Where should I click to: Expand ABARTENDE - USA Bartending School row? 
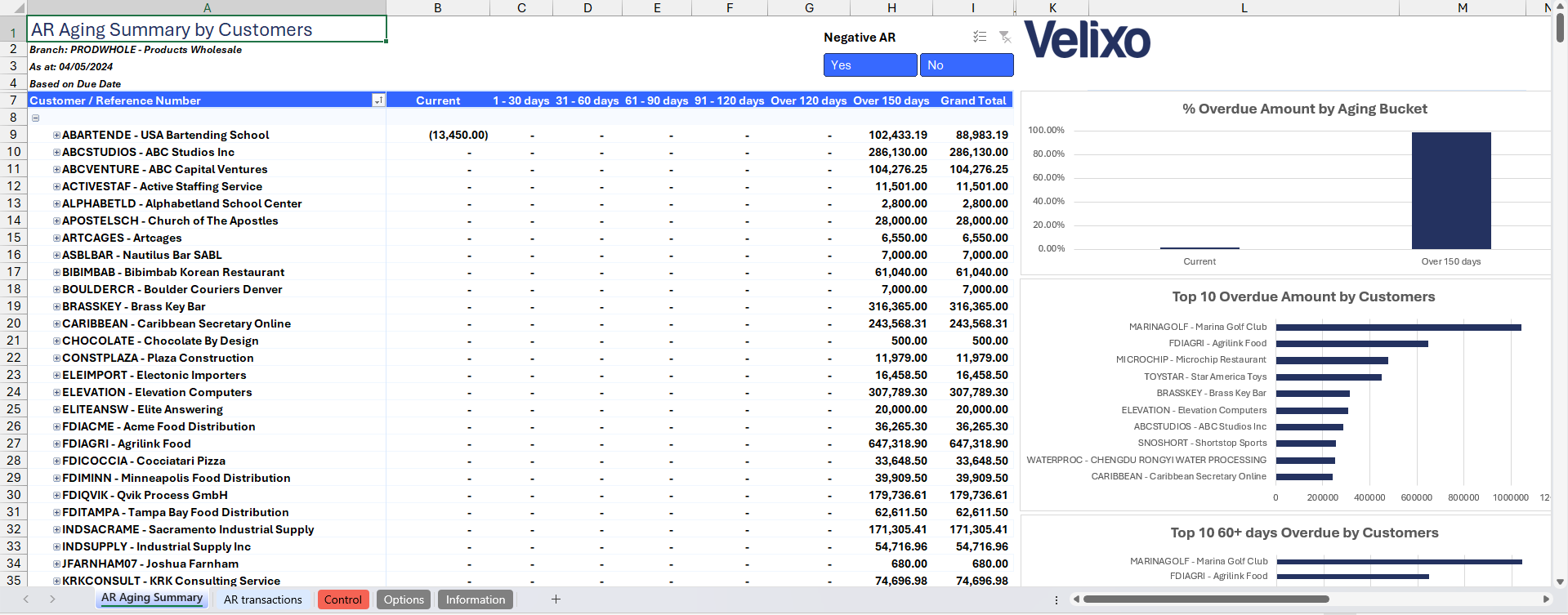[57, 135]
